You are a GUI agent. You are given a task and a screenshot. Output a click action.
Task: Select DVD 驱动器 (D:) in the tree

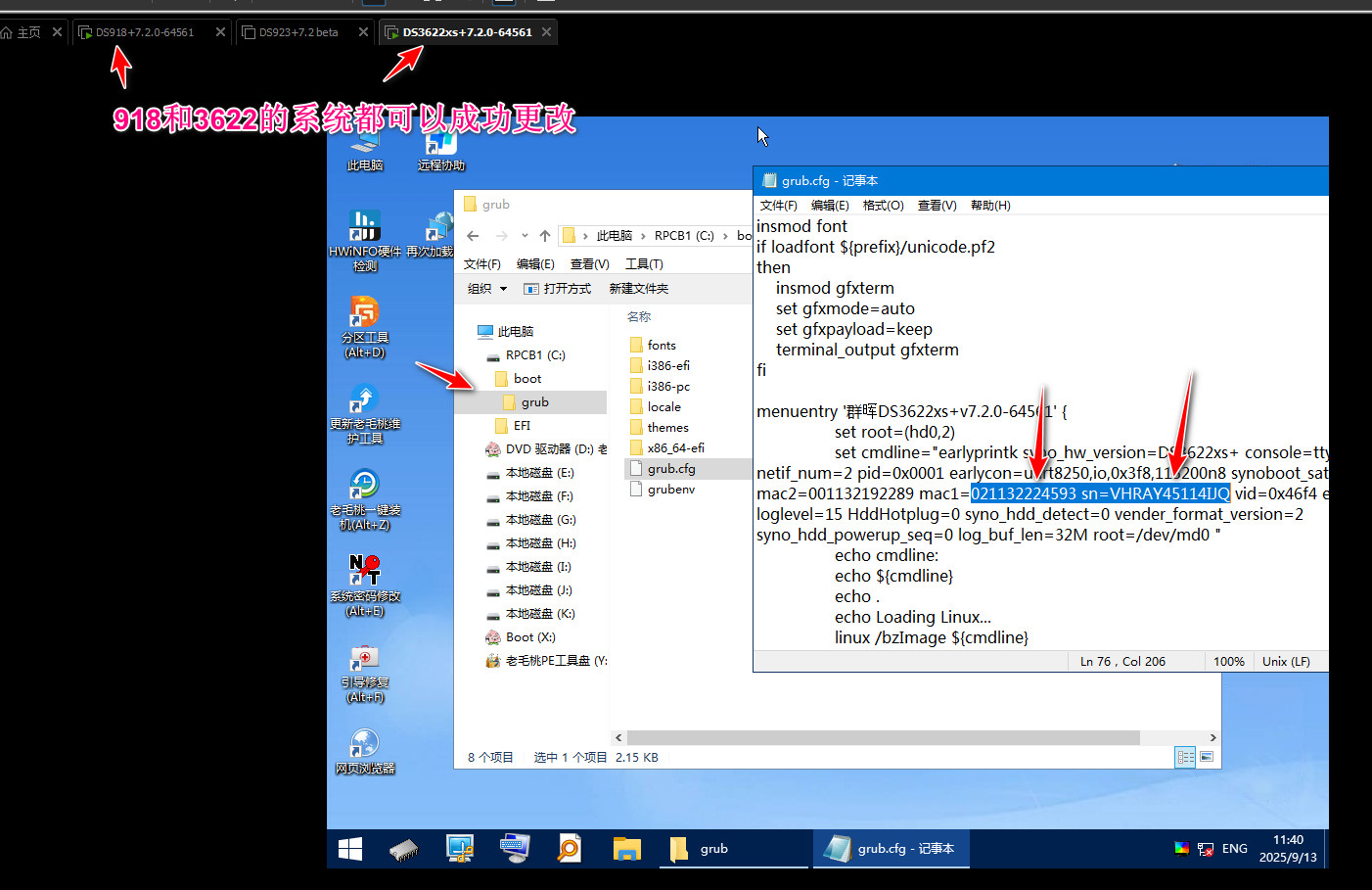[546, 449]
